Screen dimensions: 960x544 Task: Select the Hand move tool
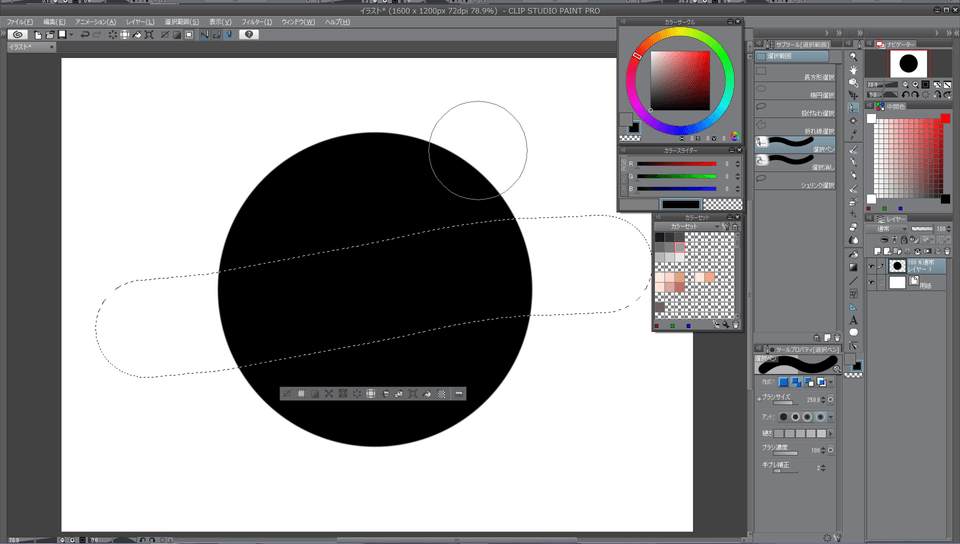coord(853,69)
